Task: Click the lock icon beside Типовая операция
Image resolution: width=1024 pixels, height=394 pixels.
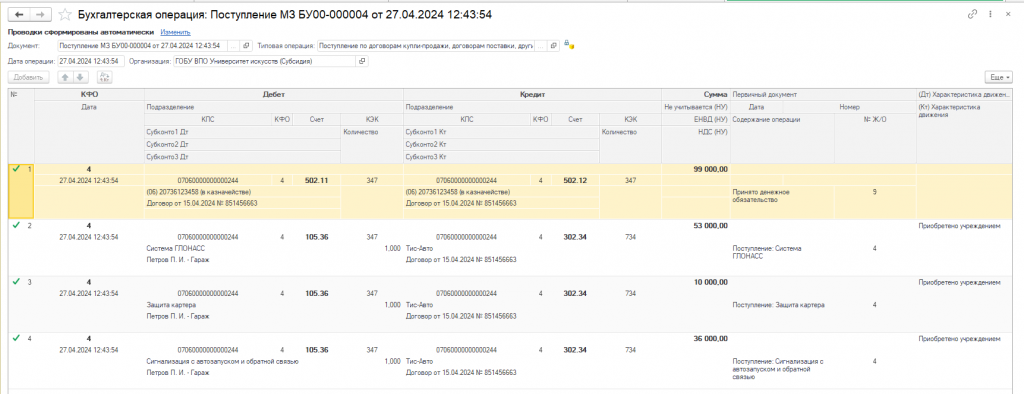Action: coord(569,46)
